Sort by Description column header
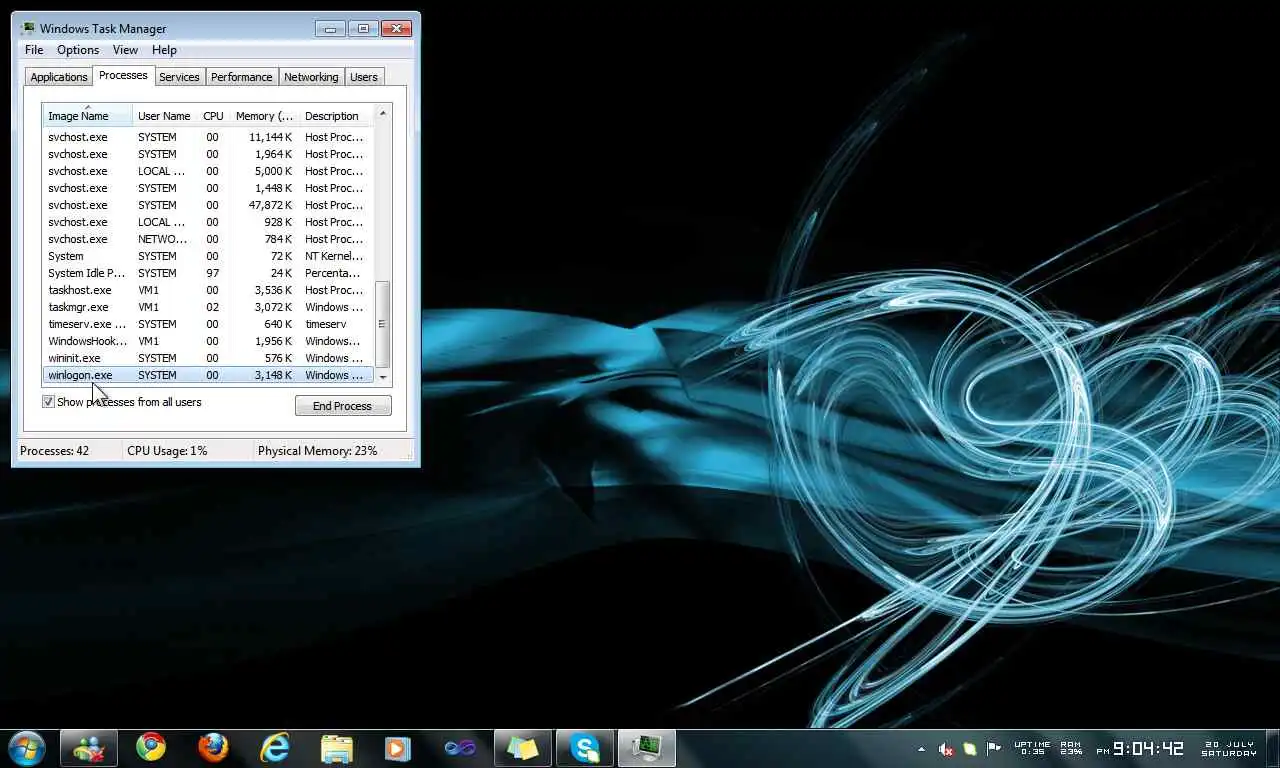The height and width of the screenshot is (768, 1280). 336,116
